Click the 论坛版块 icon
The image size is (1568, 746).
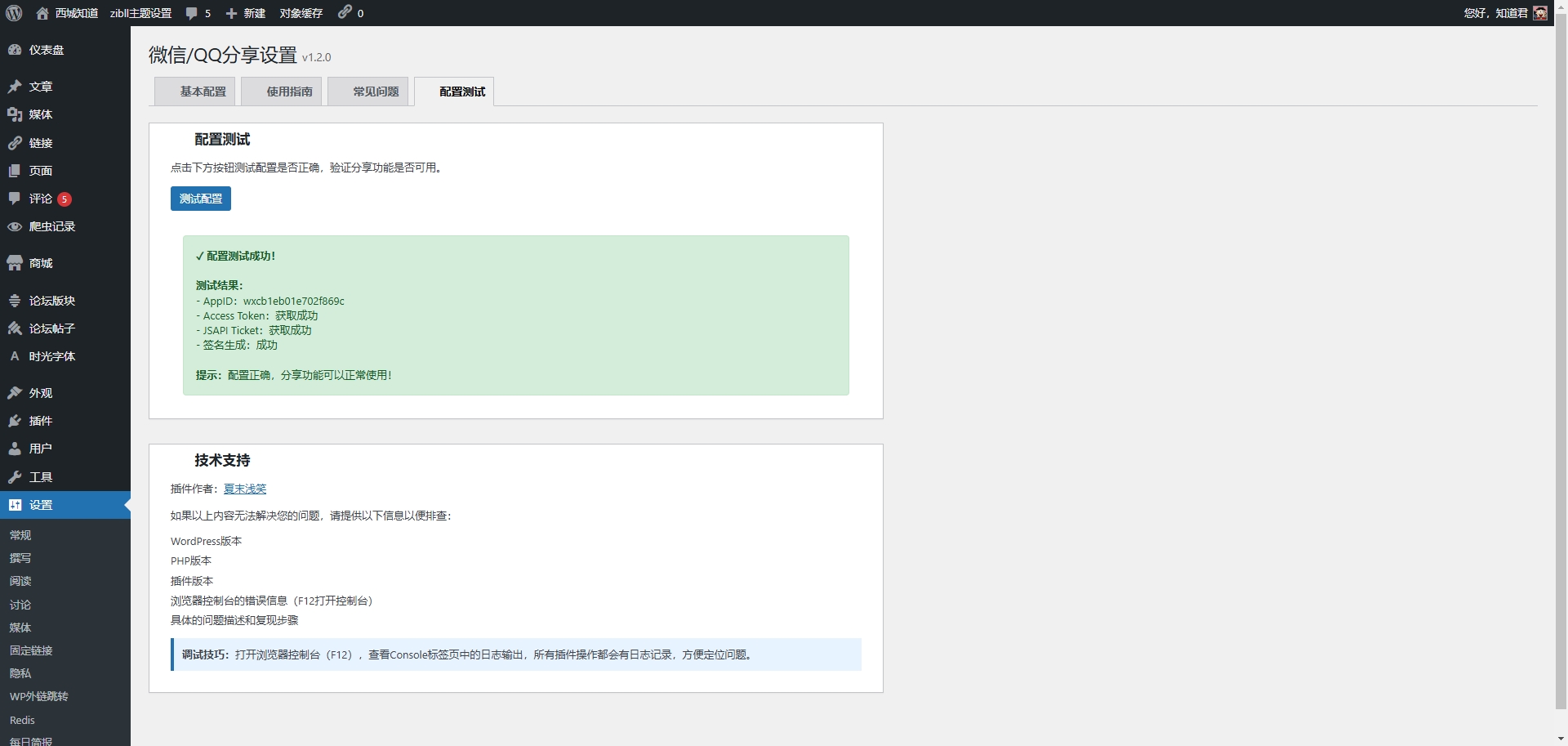15,301
